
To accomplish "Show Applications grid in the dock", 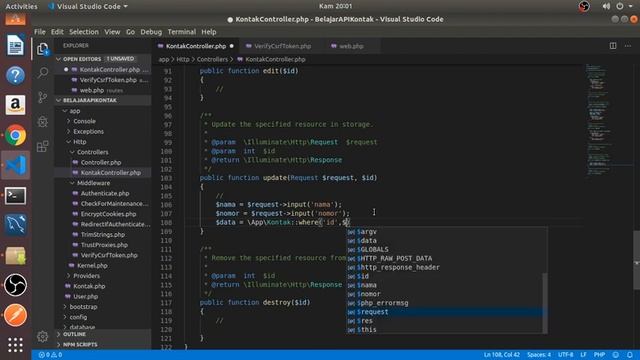I will pos(16,345).
